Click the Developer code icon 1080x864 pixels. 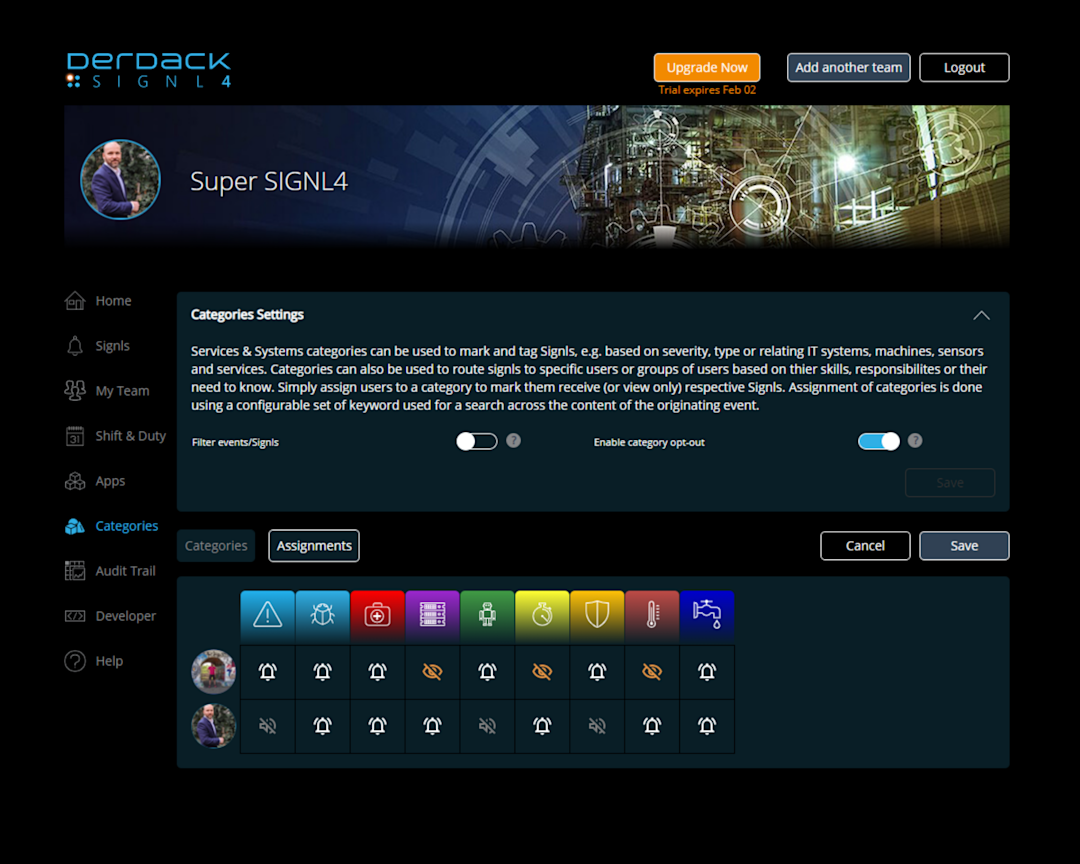tap(75, 616)
